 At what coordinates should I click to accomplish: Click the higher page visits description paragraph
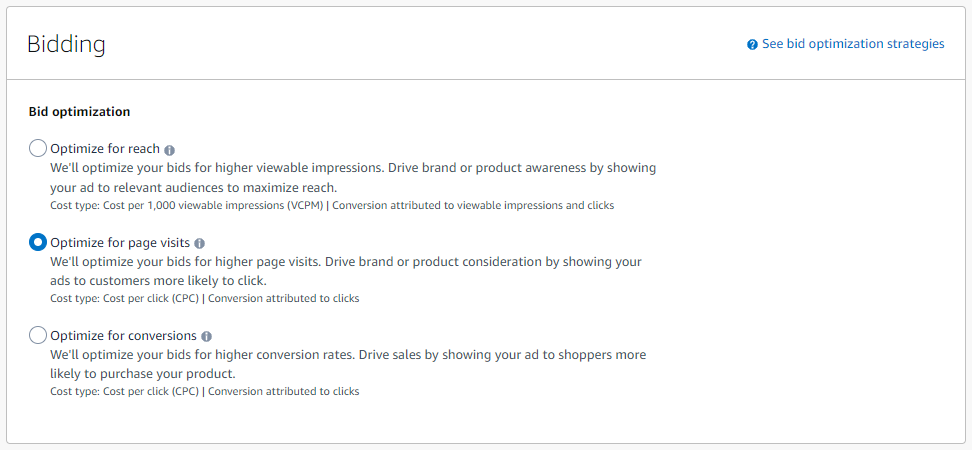(x=345, y=271)
